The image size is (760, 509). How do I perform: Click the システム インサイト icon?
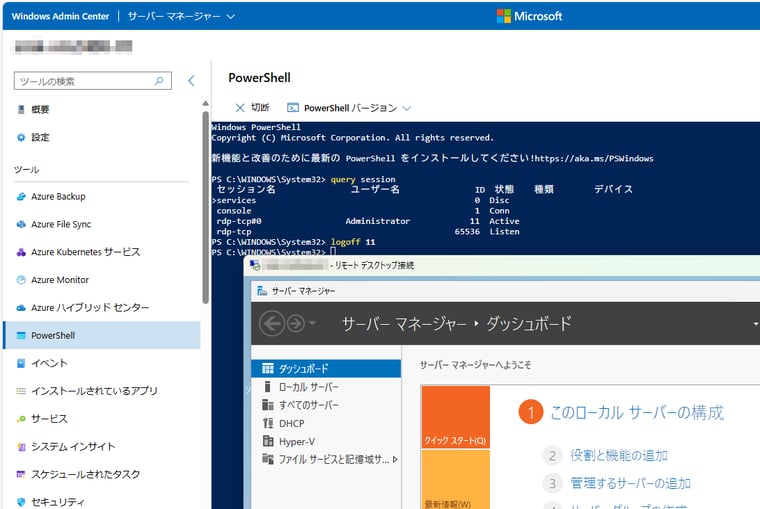click(x=21, y=446)
